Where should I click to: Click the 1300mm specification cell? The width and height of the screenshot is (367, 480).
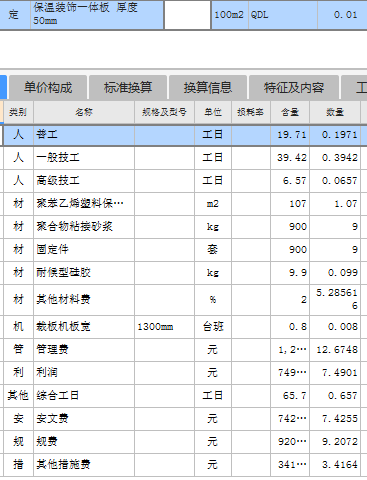164,326
